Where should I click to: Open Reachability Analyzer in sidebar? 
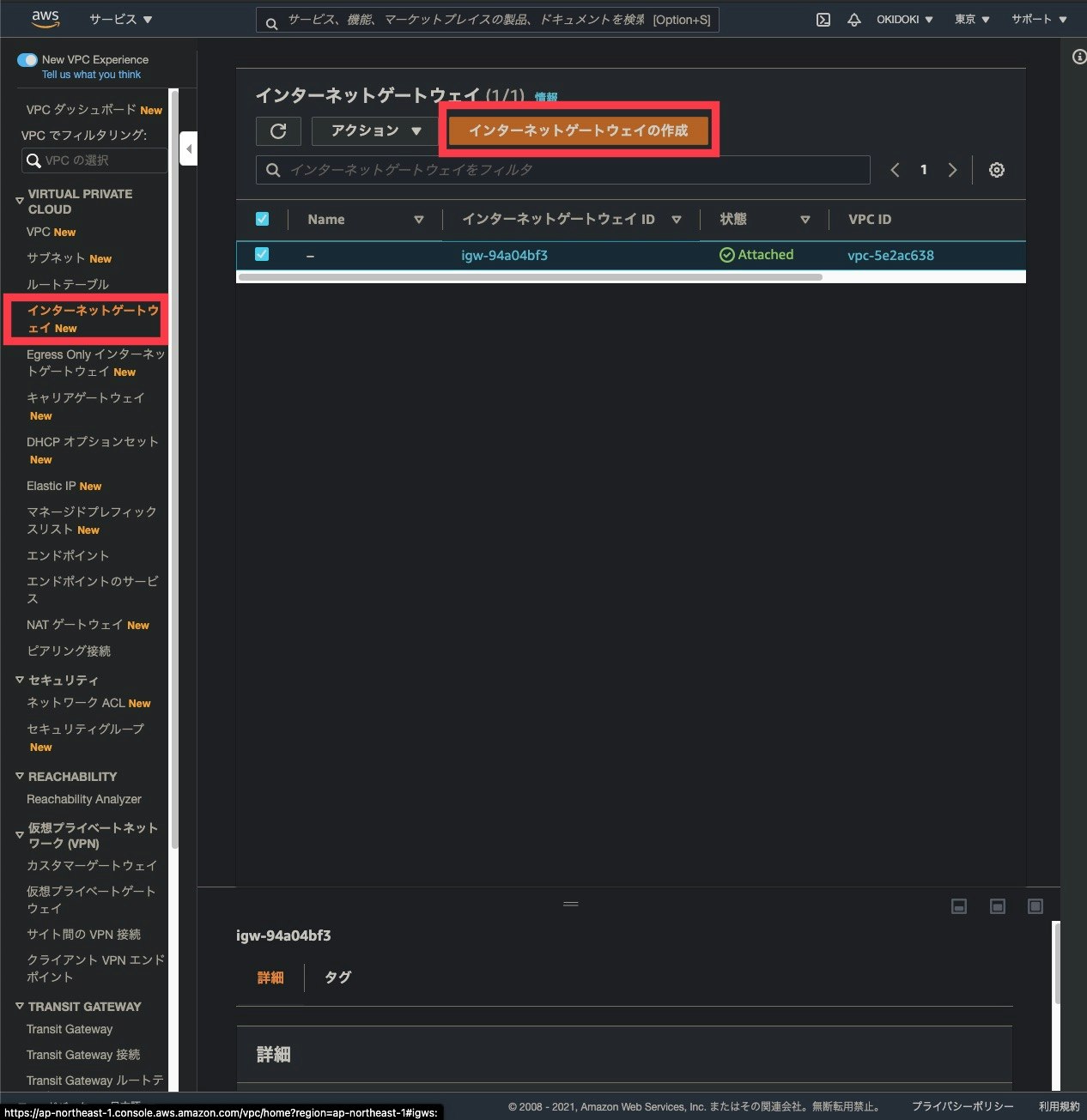coord(83,799)
